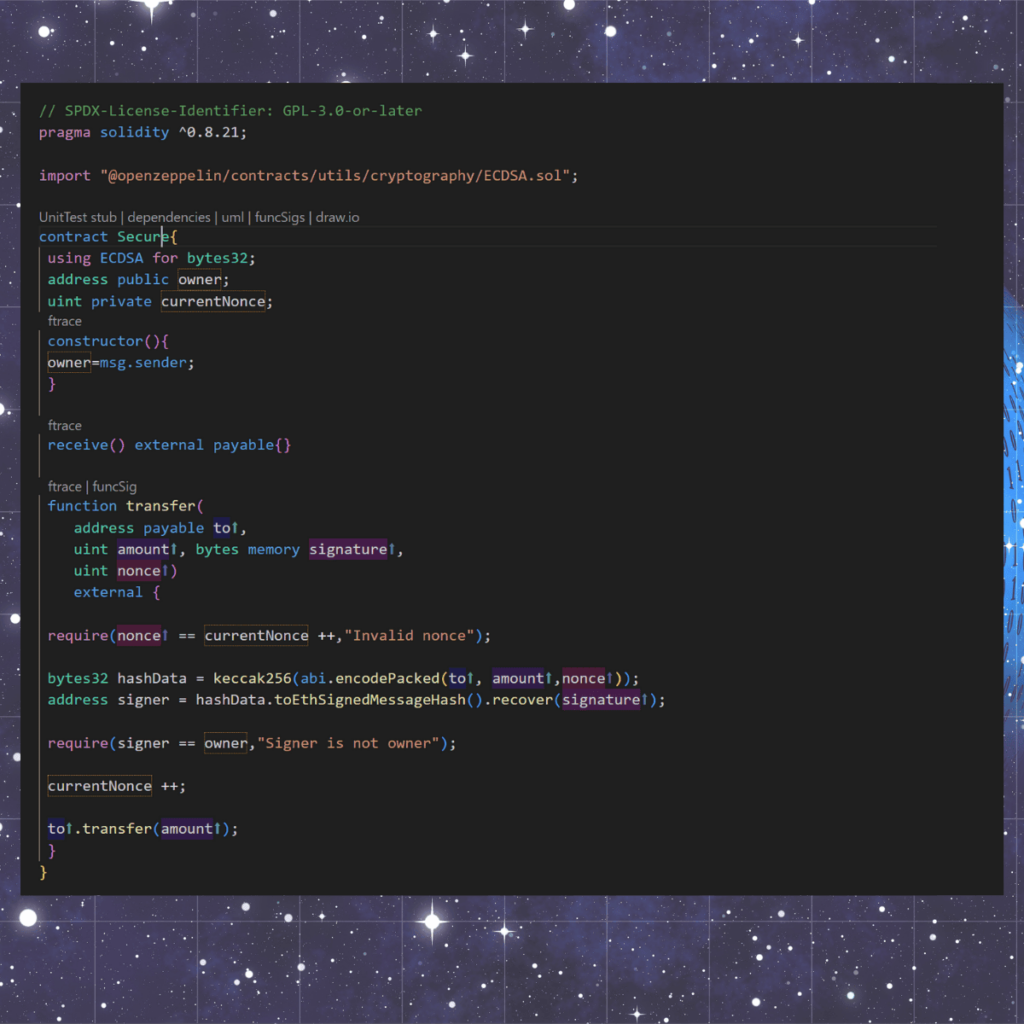The height and width of the screenshot is (1024, 1024).
Task: Export the contract graph to draw.io
Action: pos(337,217)
